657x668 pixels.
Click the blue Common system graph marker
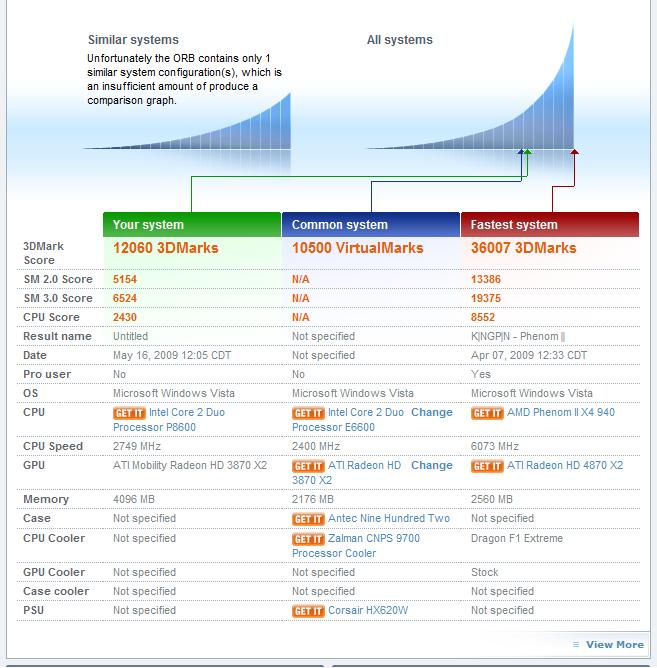click(520, 152)
